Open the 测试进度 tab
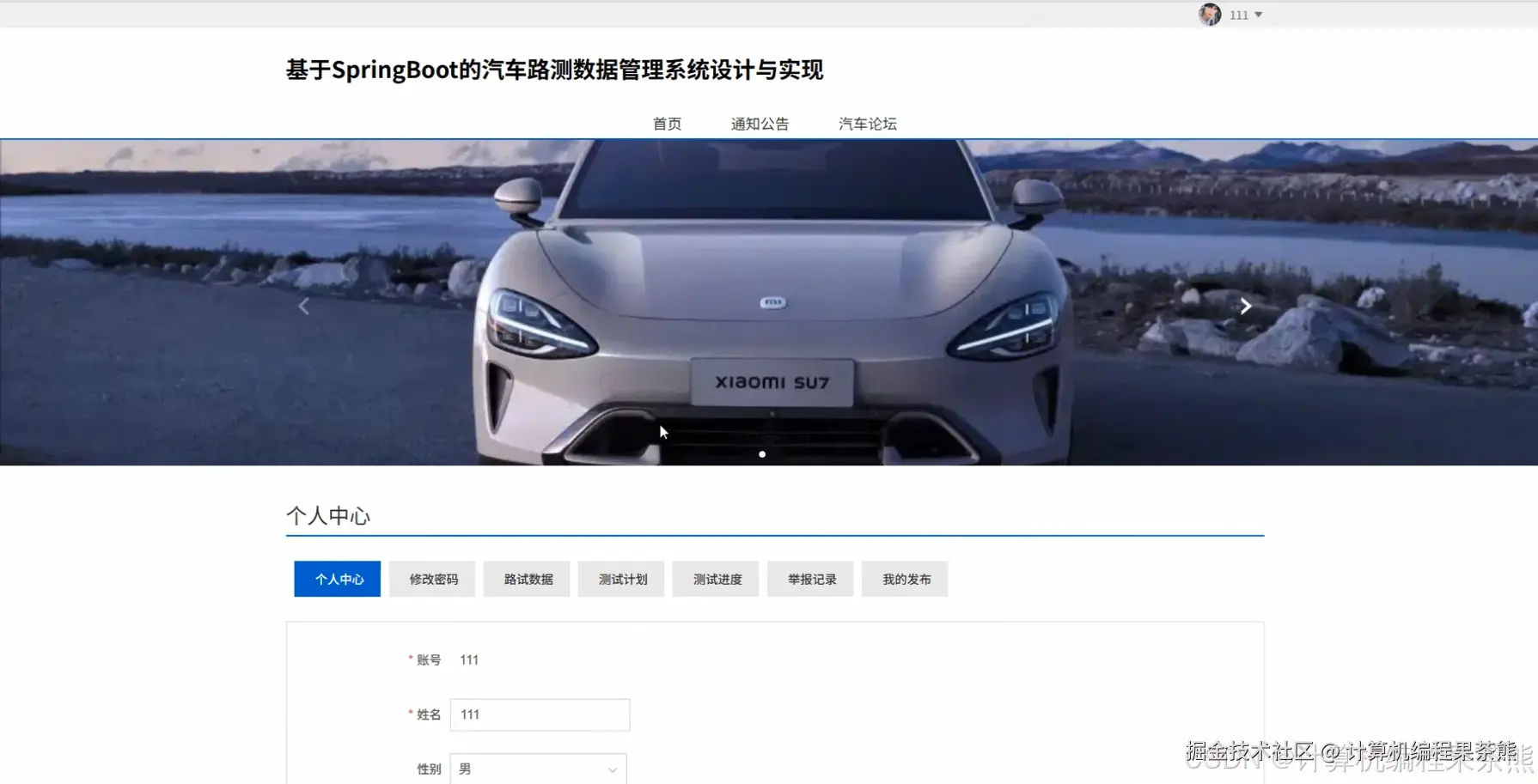 [716, 579]
